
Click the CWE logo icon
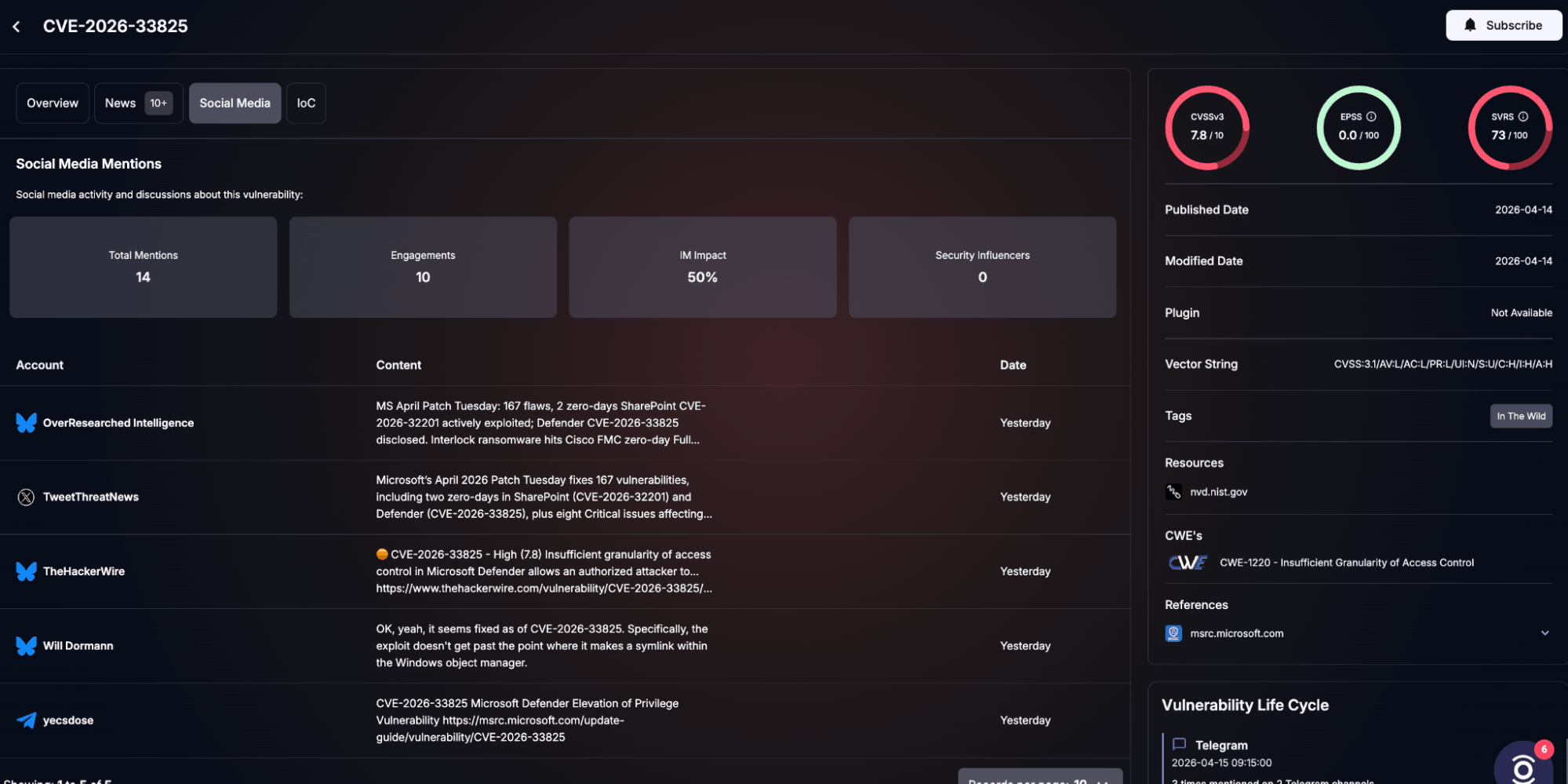(1188, 563)
